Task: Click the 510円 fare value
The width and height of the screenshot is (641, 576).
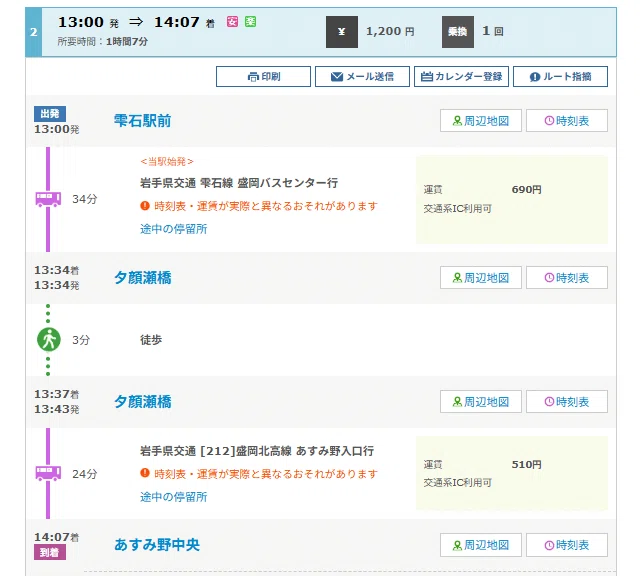Action: pos(527,464)
